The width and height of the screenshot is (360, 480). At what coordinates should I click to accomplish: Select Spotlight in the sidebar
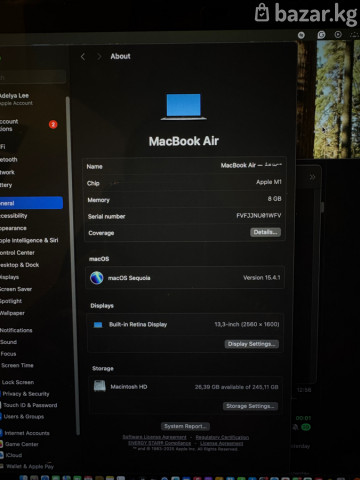(x=11, y=301)
